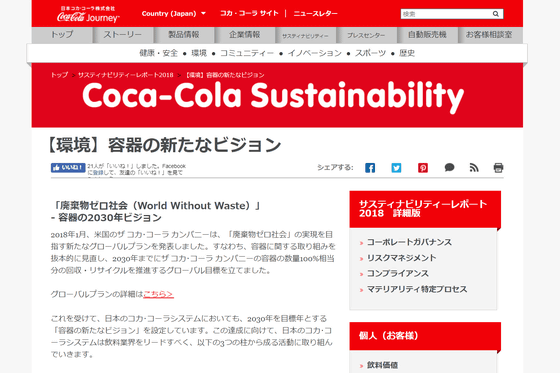The image size is (560, 373).
Task: Open the コンプライアンス sidebar link
Action: click(x=398, y=274)
